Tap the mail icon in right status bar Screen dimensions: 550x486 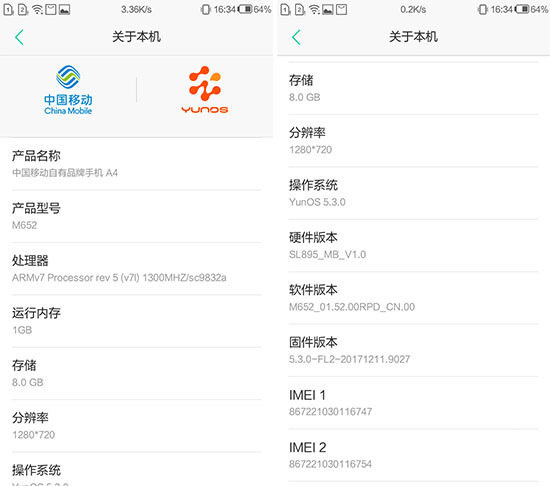pyautogui.click(x=342, y=9)
